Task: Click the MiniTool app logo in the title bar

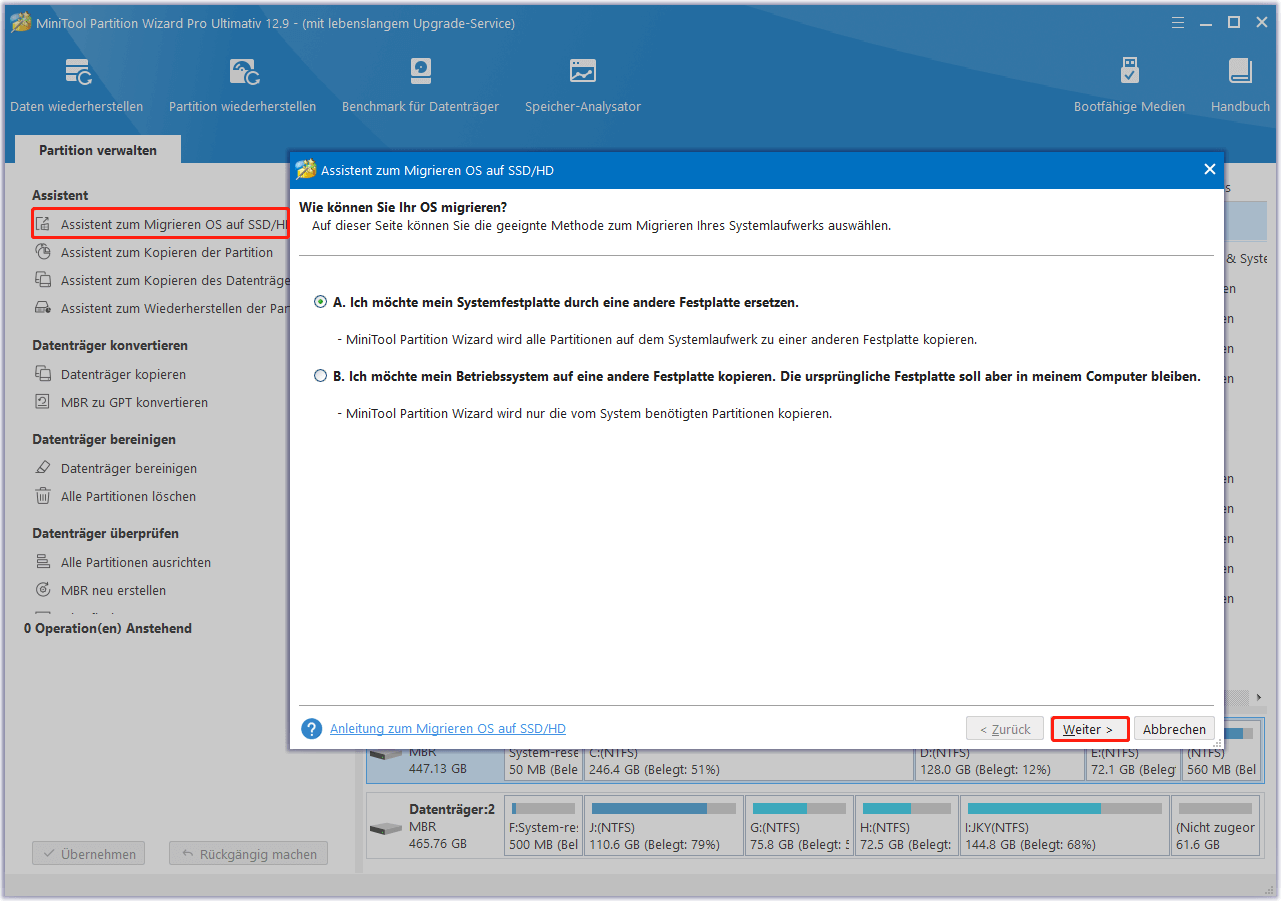Action: point(20,22)
